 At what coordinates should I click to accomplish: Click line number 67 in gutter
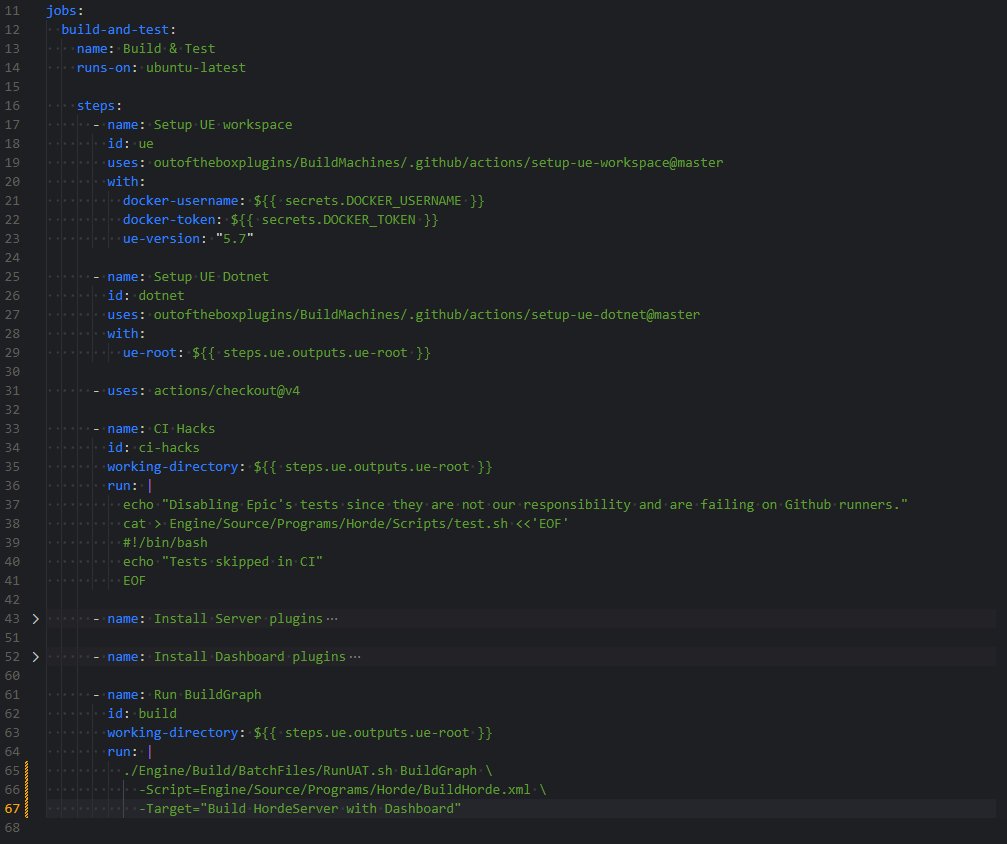(x=12, y=809)
